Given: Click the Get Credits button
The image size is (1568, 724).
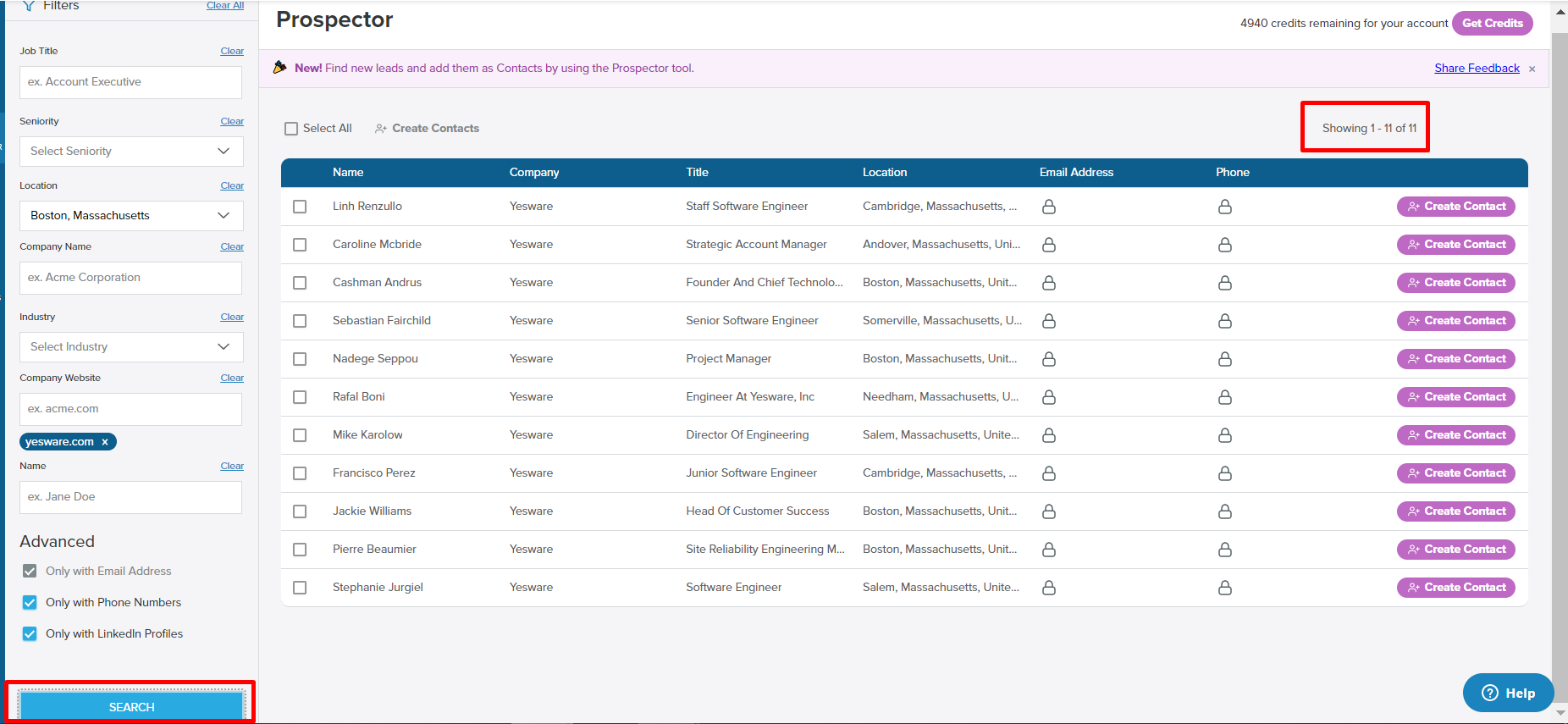Looking at the screenshot, I should click(x=1492, y=23).
